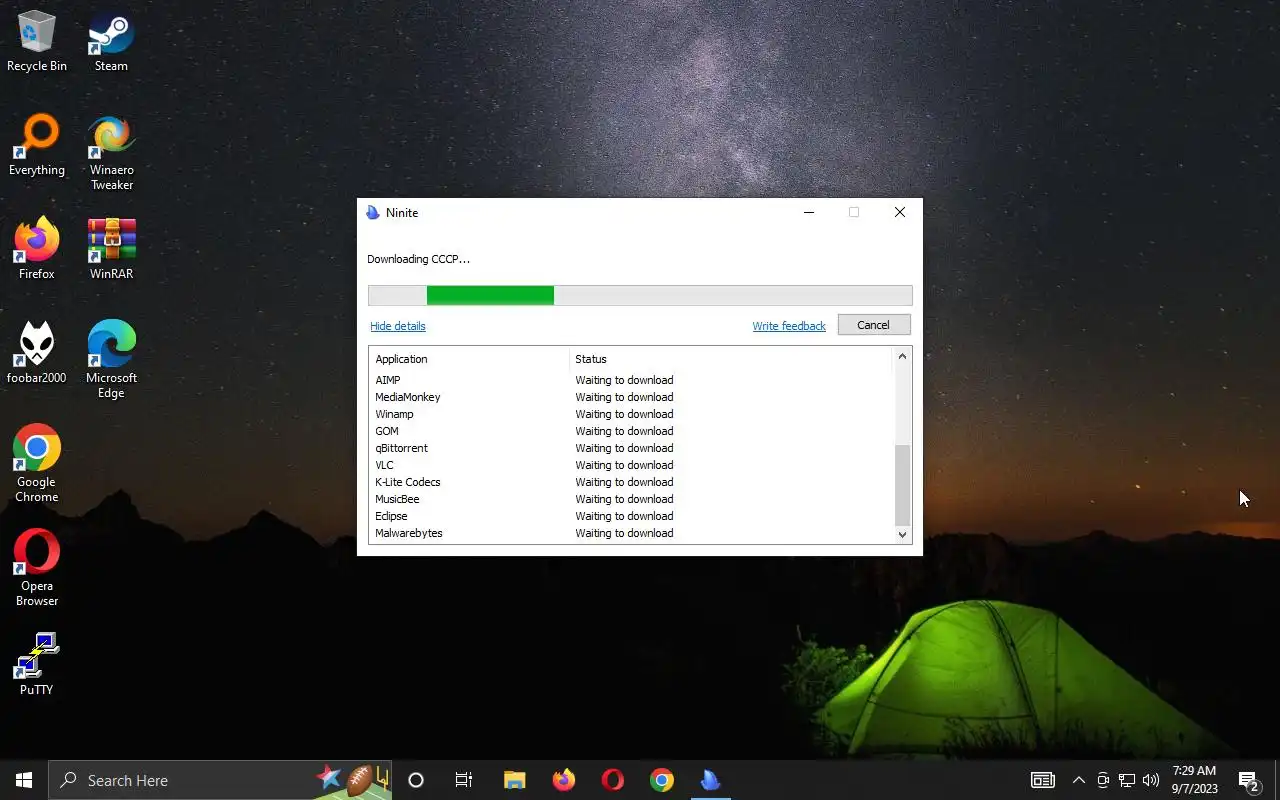The image size is (1280, 800).
Task: Open the Windows Start menu
Action: point(24,780)
